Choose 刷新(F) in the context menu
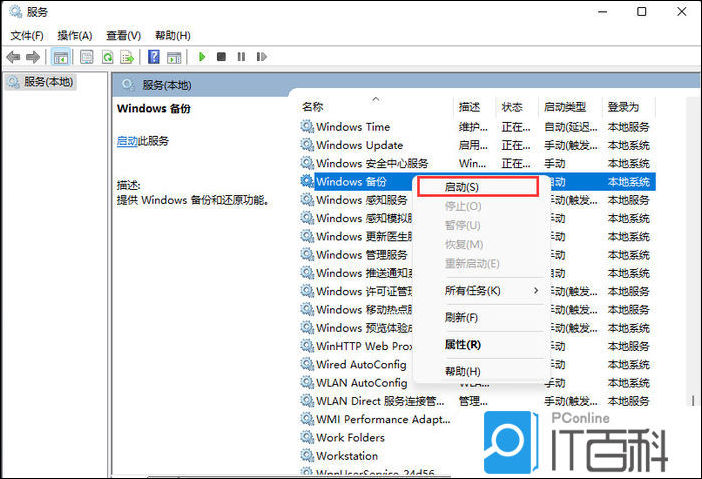This screenshot has width=702, height=479. pyautogui.click(x=482, y=318)
